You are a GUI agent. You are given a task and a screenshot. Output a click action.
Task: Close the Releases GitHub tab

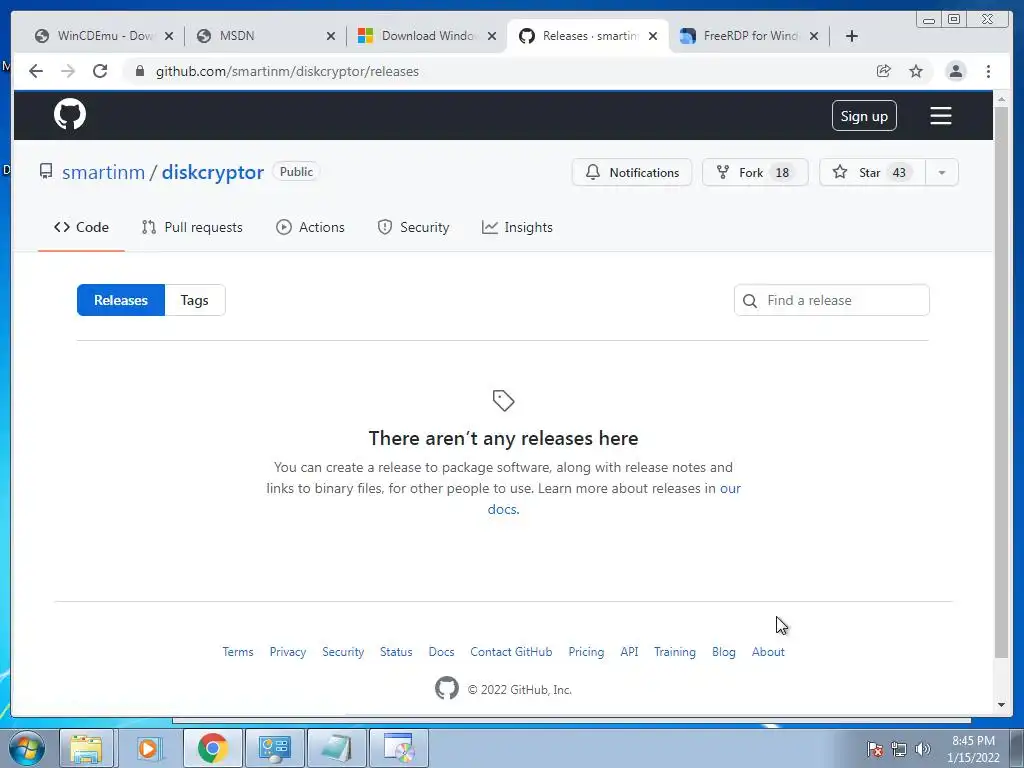[652, 36]
